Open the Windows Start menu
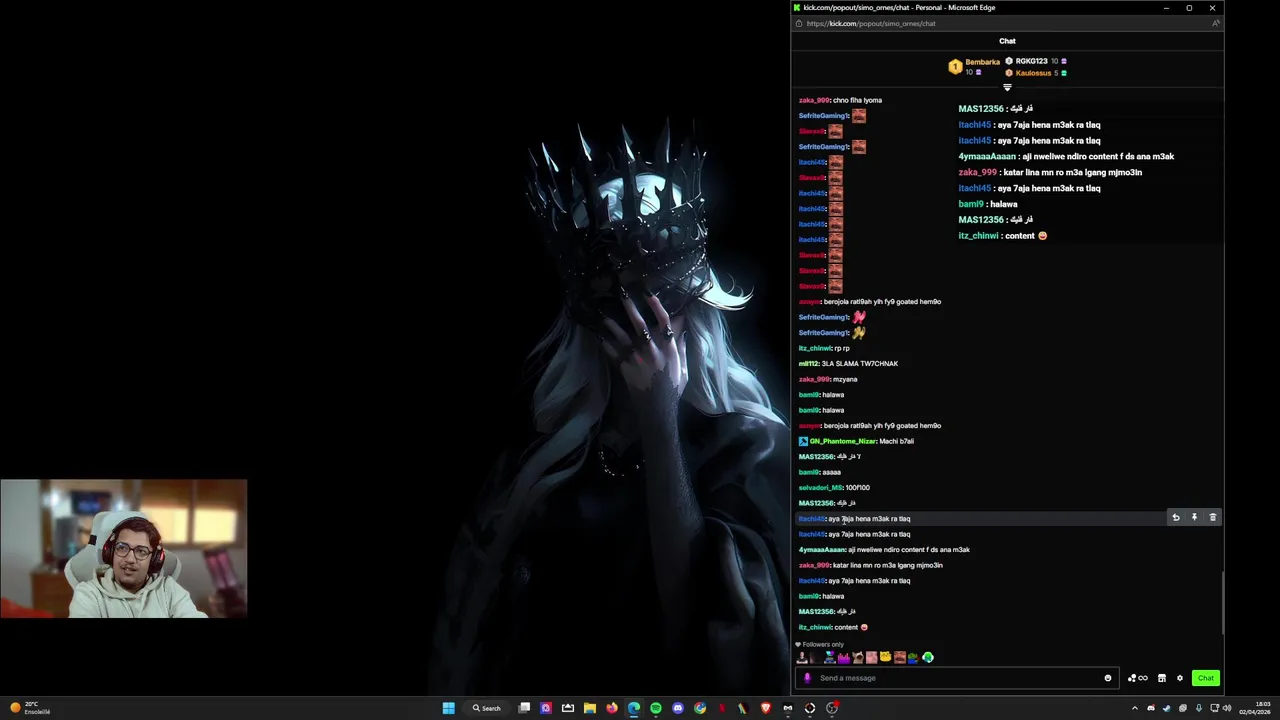 pyautogui.click(x=449, y=708)
